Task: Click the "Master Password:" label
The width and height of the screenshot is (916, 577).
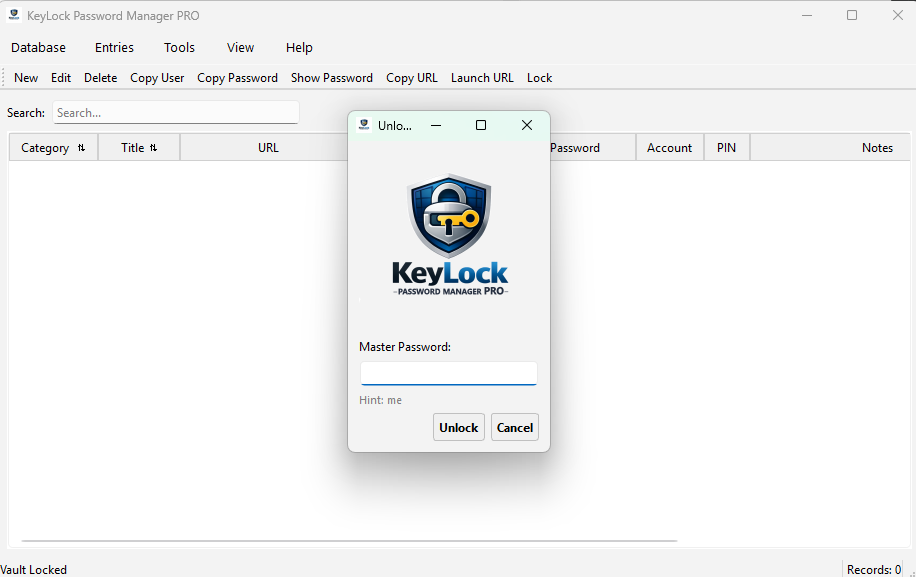Action: pos(405,347)
